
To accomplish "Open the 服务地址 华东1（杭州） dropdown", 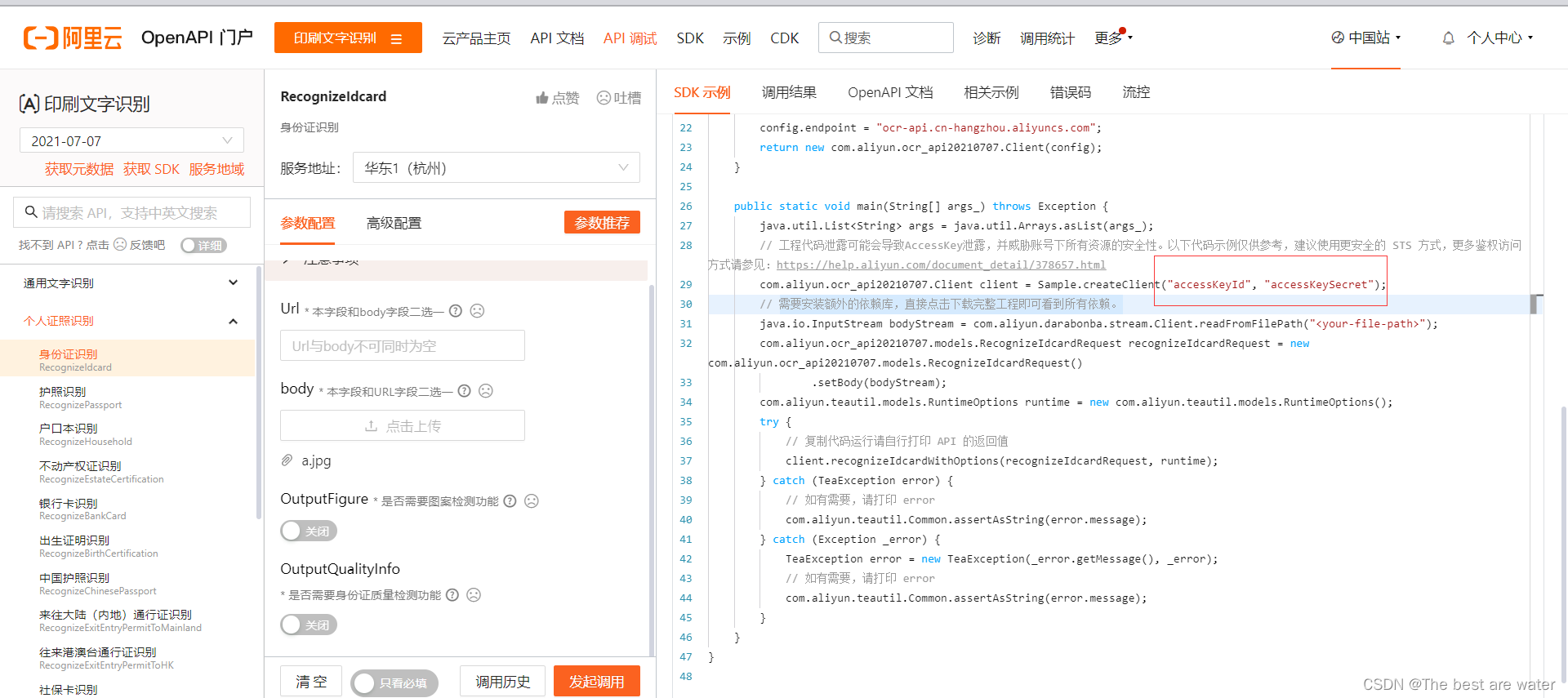I will [x=497, y=168].
